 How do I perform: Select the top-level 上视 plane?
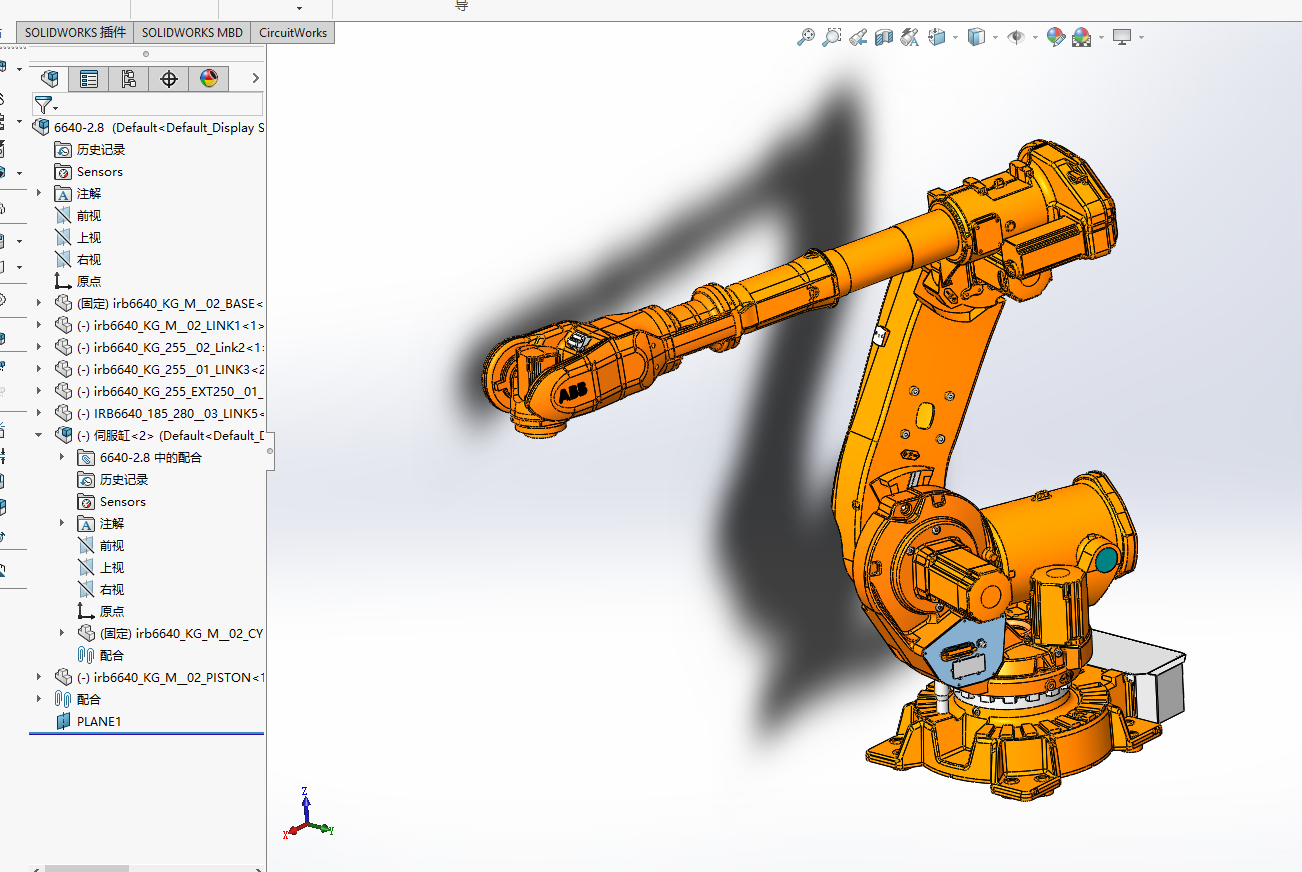point(78,237)
